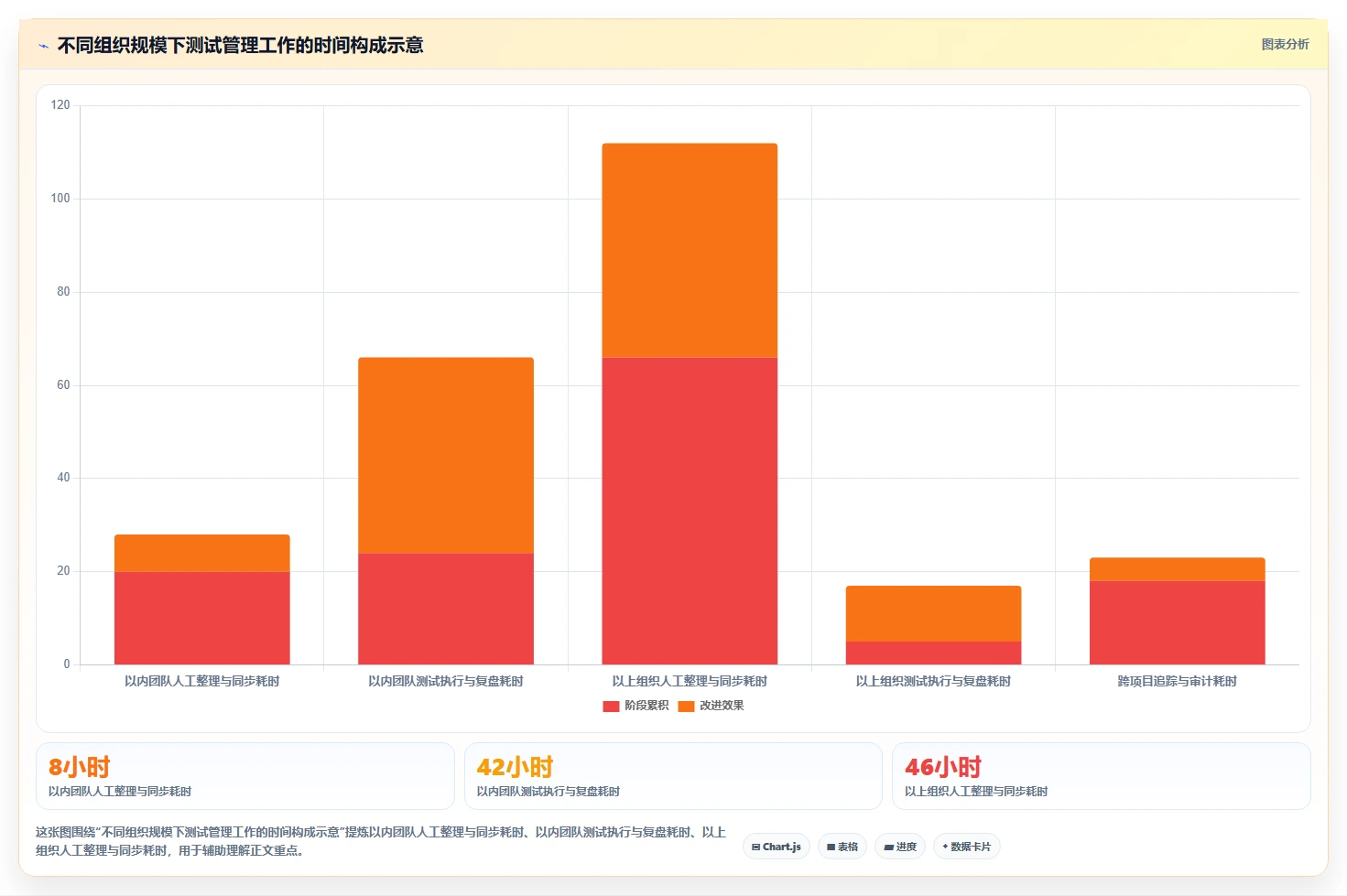1347x896 pixels.
Task: Click orange bar segment for 跨项目追踪与审计耗时
Action: [x=1177, y=569]
